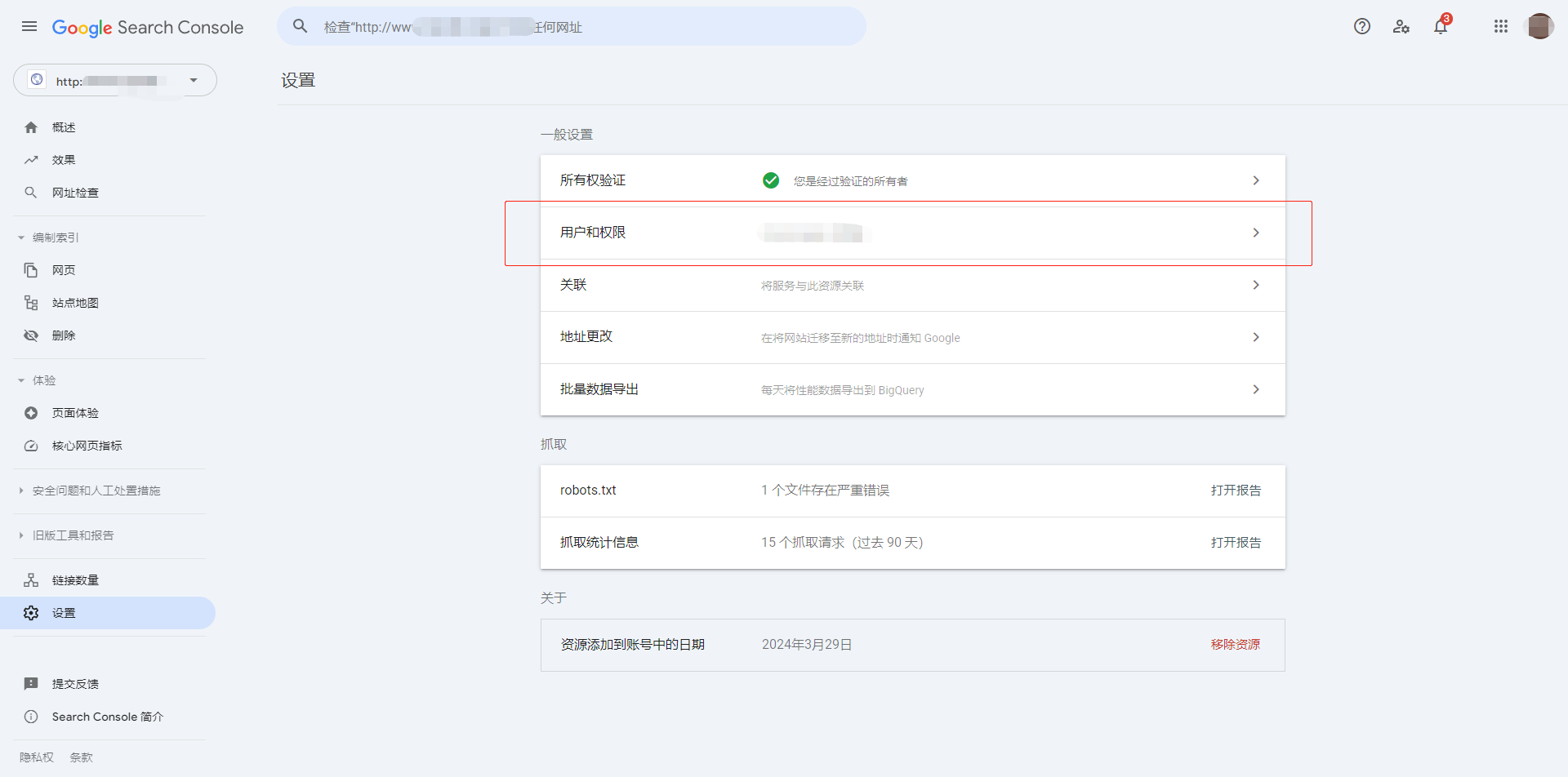
Task: Open the notifications bell icon
Action: coord(1441,27)
